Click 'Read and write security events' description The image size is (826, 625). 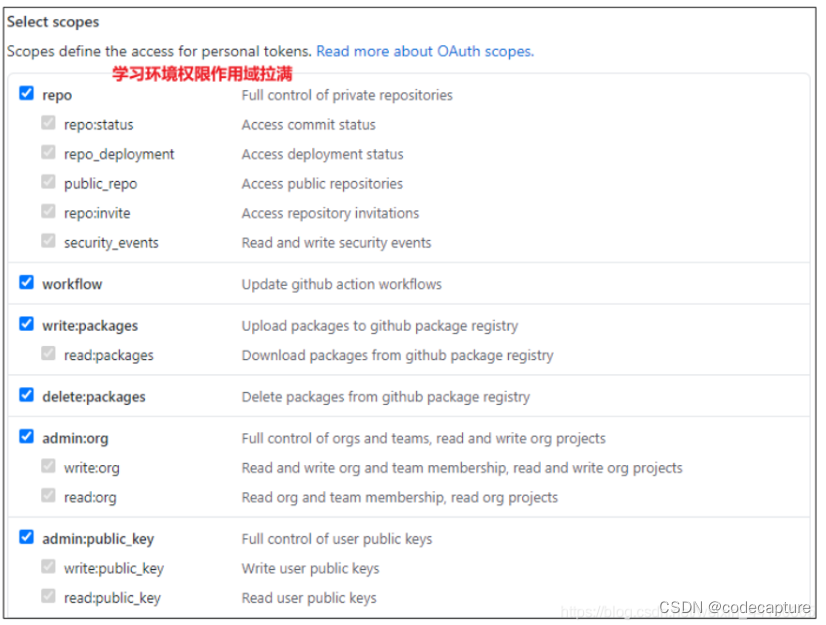click(337, 243)
